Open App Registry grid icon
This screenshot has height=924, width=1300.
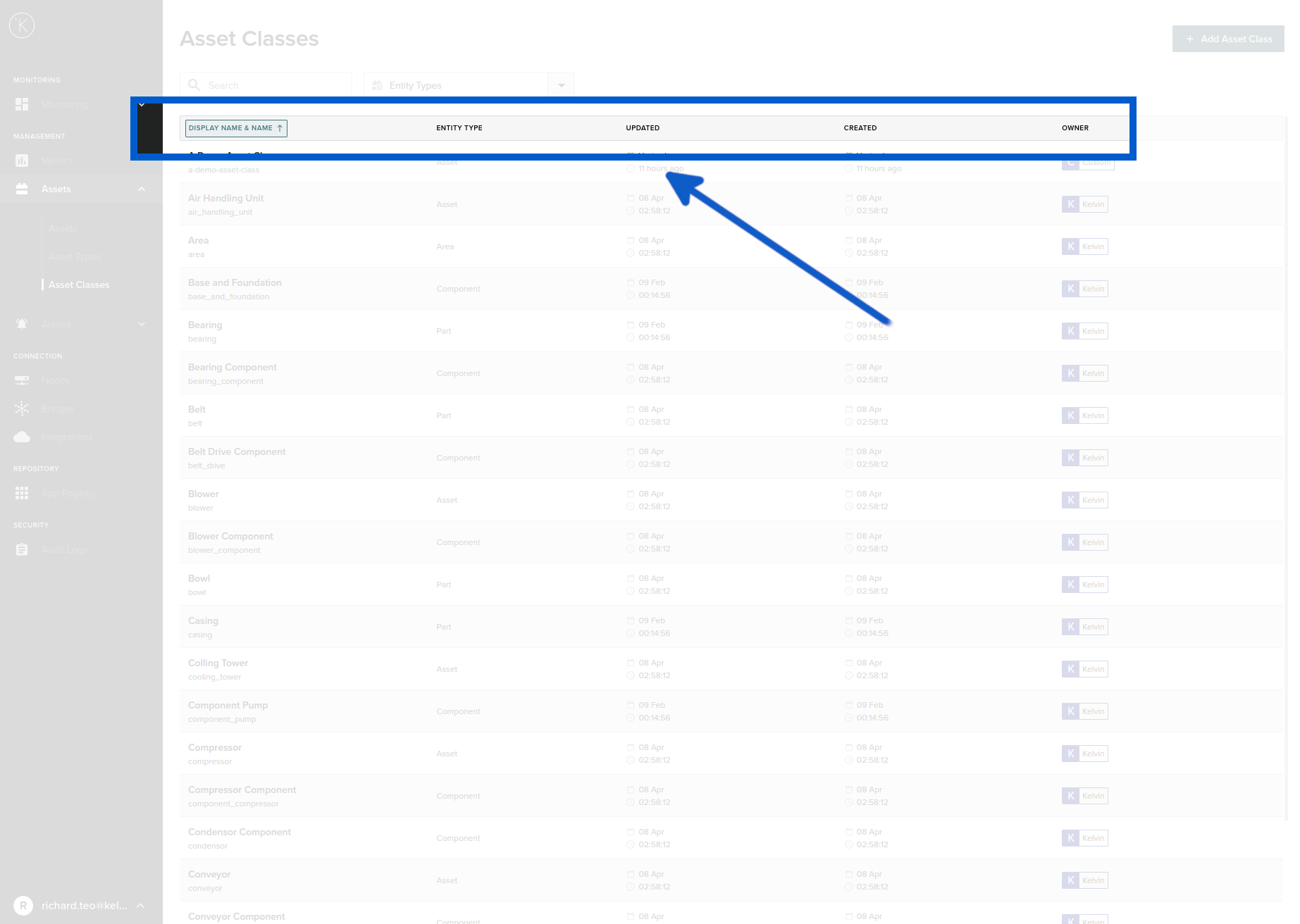[22, 493]
